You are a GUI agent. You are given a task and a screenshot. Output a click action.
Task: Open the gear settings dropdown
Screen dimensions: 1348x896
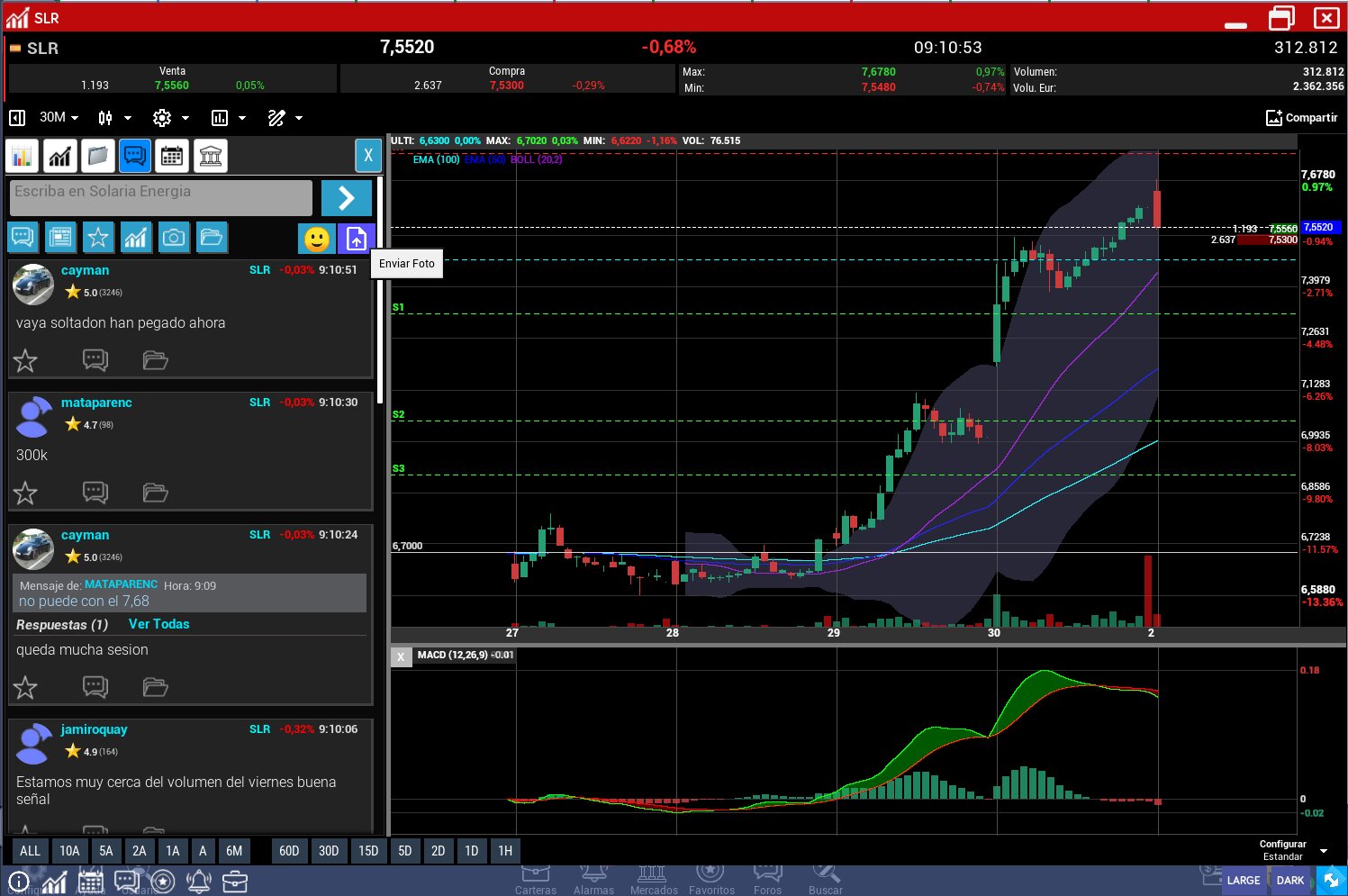(171, 118)
